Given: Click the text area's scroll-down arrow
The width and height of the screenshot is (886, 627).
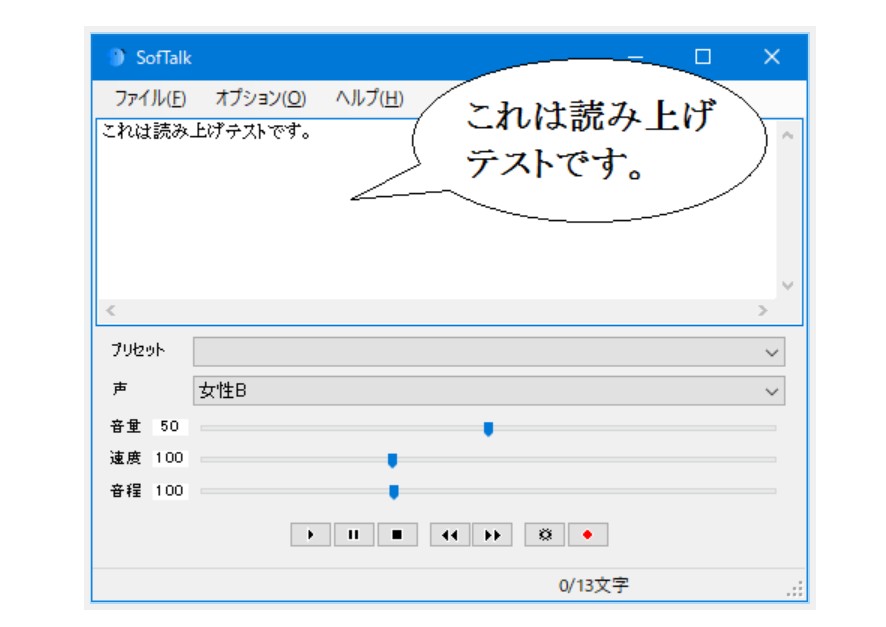Looking at the screenshot, I should point(788,285).
